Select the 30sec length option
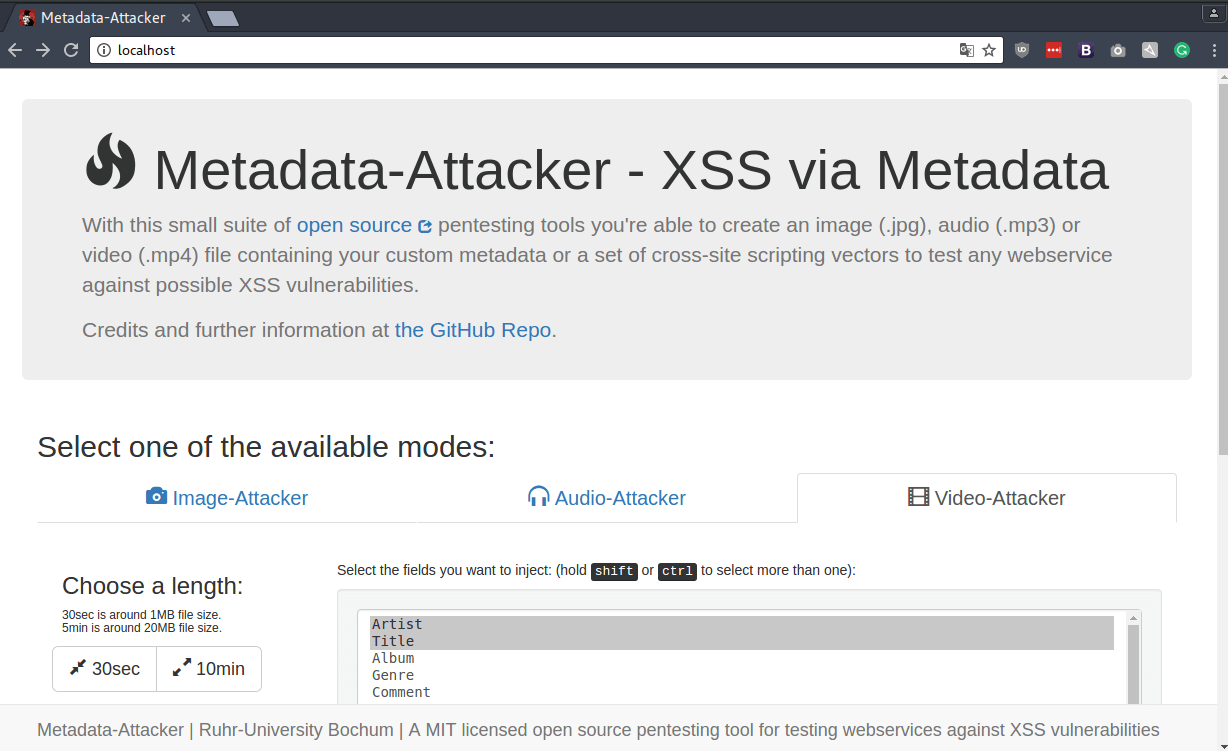 [x=105, y=669]
